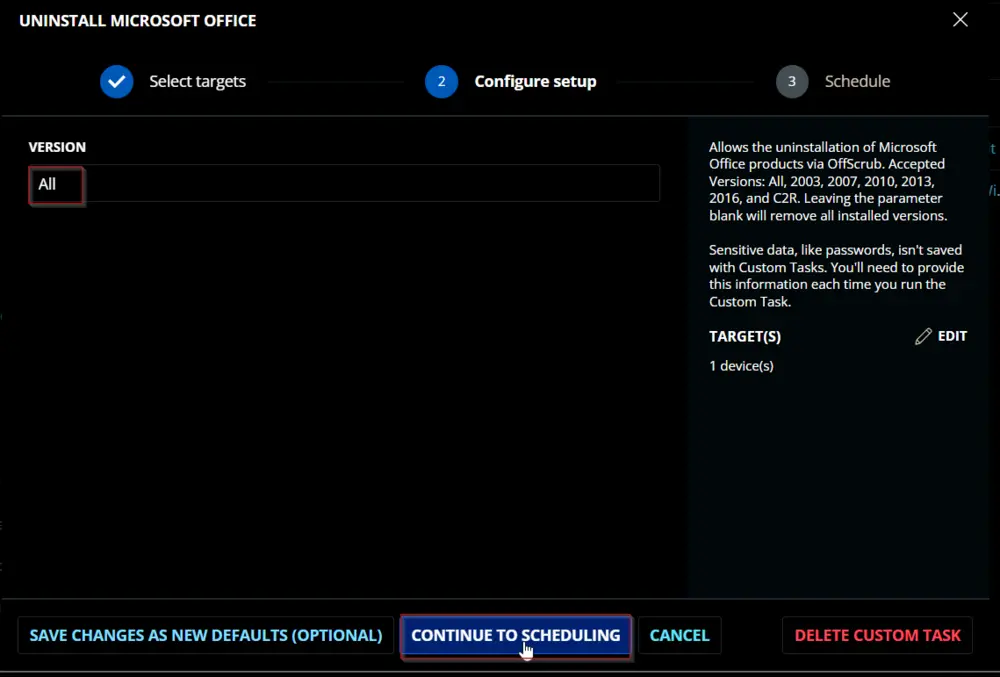Click the Select targets checkmark step icon

117,82
